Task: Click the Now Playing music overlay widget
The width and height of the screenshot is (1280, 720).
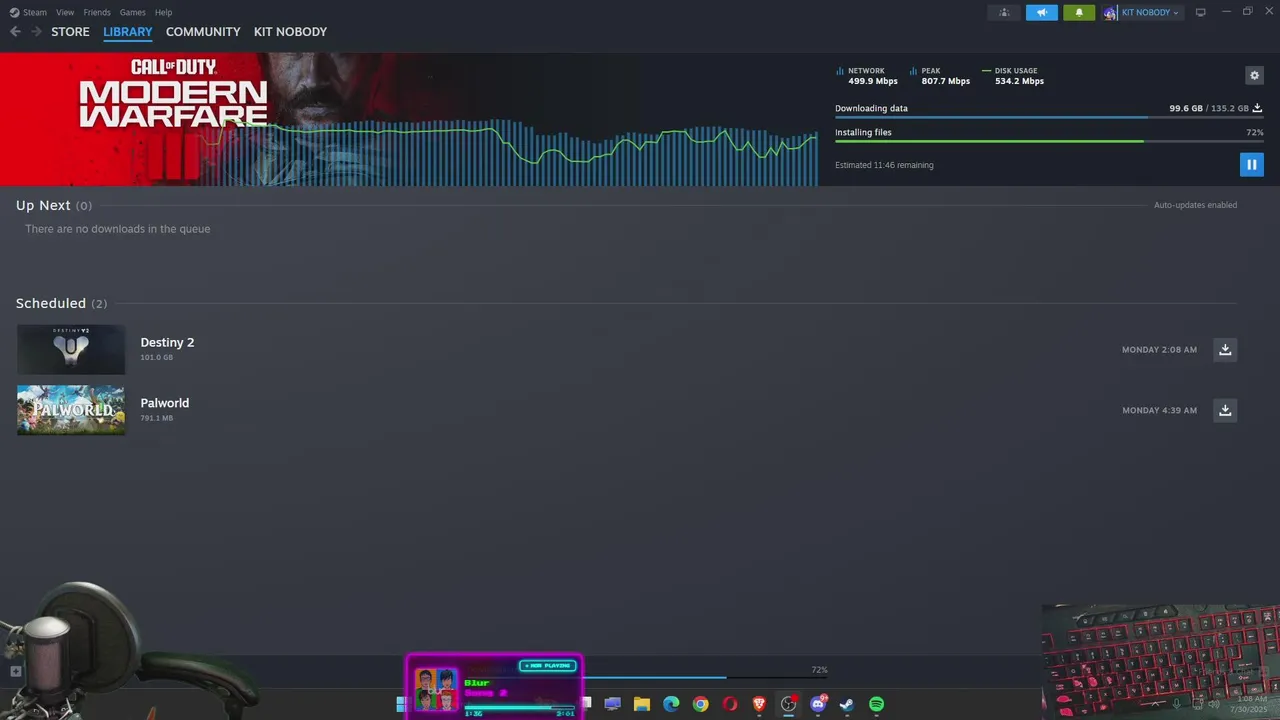Action: [x=494, y=686]
